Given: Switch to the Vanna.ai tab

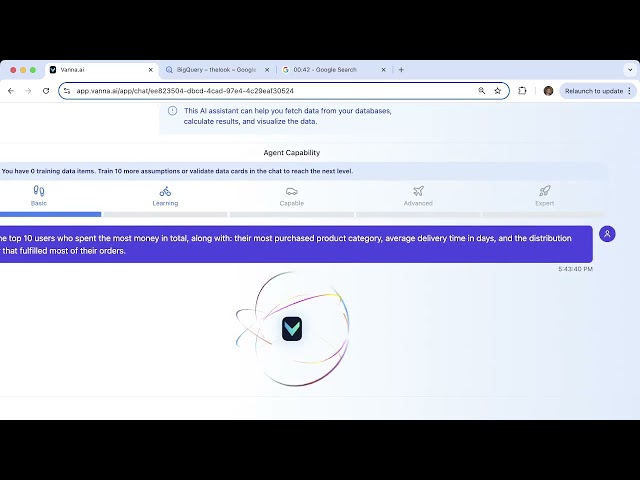Looking at the screenshot, I should tap(102, 70).
